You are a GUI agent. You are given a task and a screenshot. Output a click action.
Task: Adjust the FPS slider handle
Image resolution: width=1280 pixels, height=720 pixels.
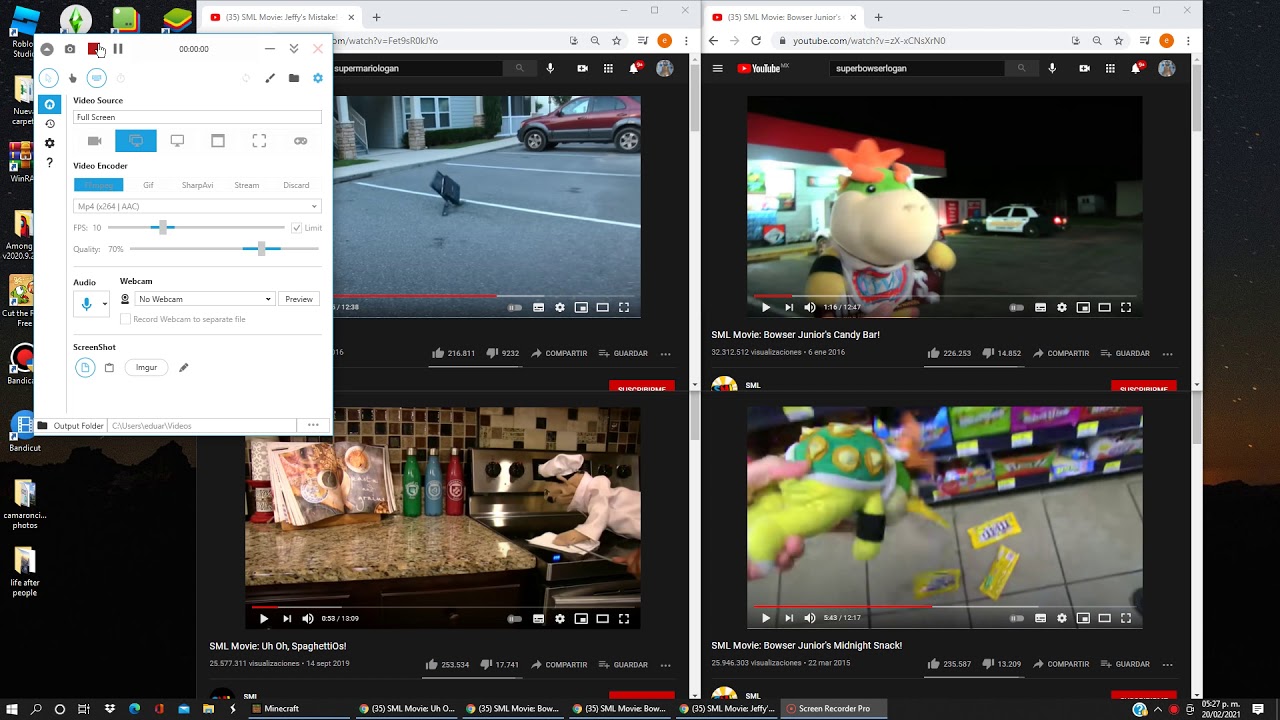coord(163,228)
